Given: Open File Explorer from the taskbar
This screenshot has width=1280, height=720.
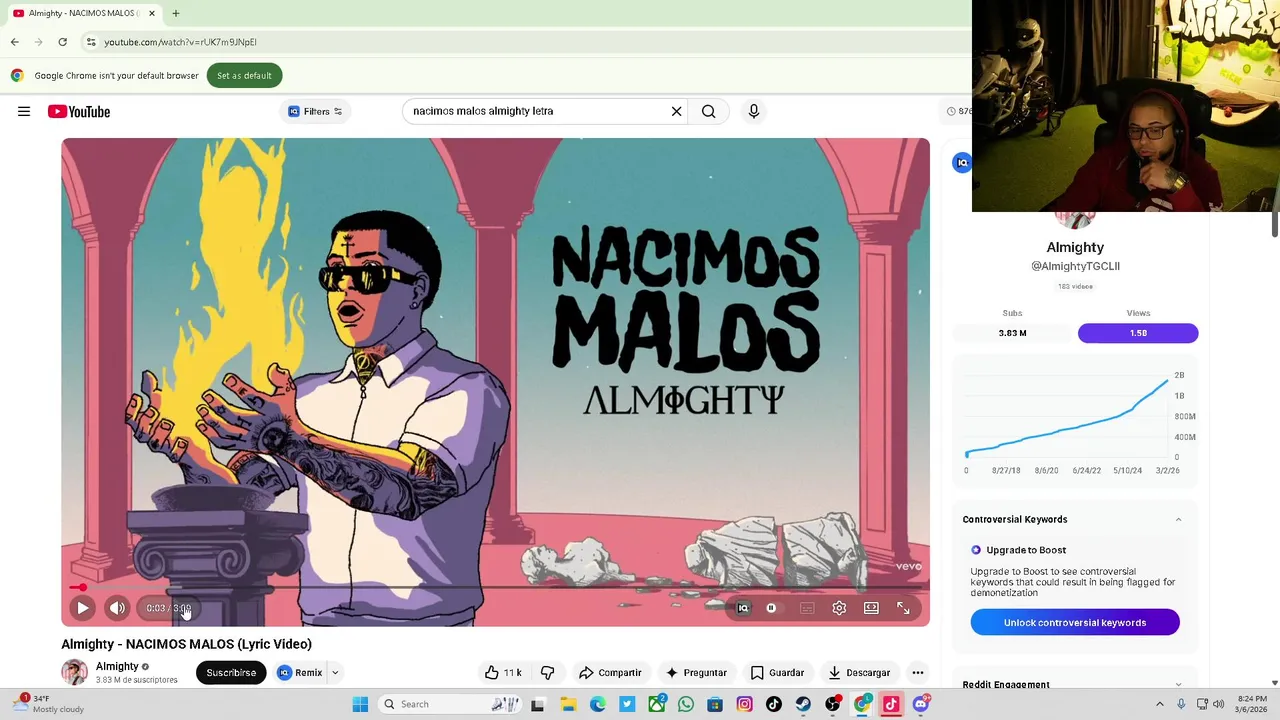Looking at the screenshot, I should point(568,704).
